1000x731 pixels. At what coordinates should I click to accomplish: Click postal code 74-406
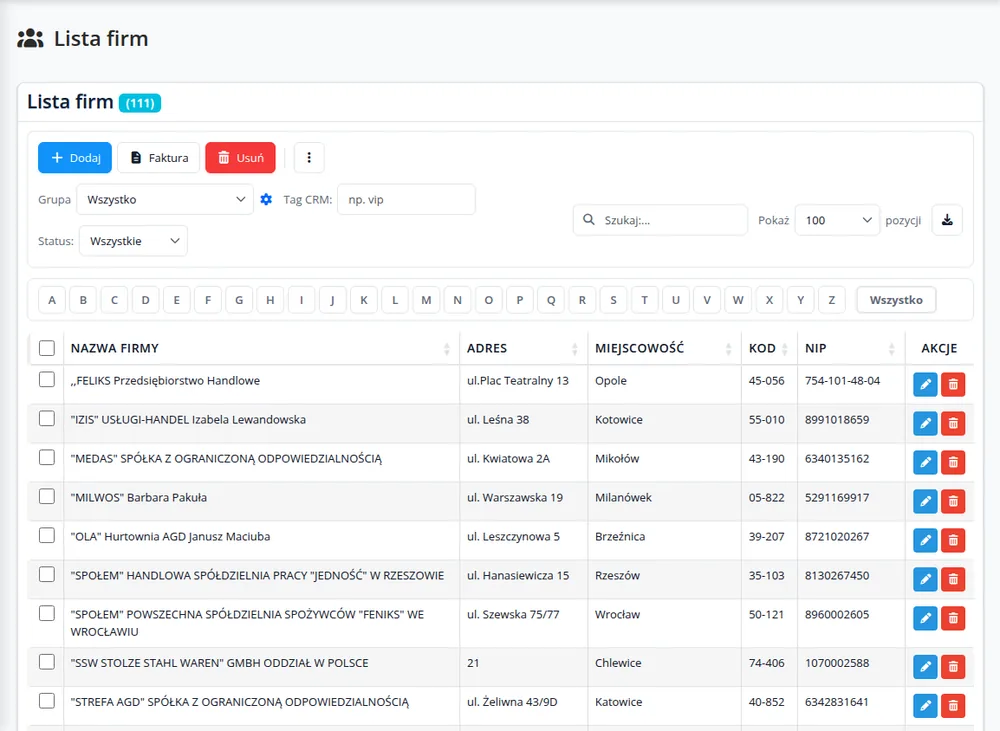click(x=767, y=663)
